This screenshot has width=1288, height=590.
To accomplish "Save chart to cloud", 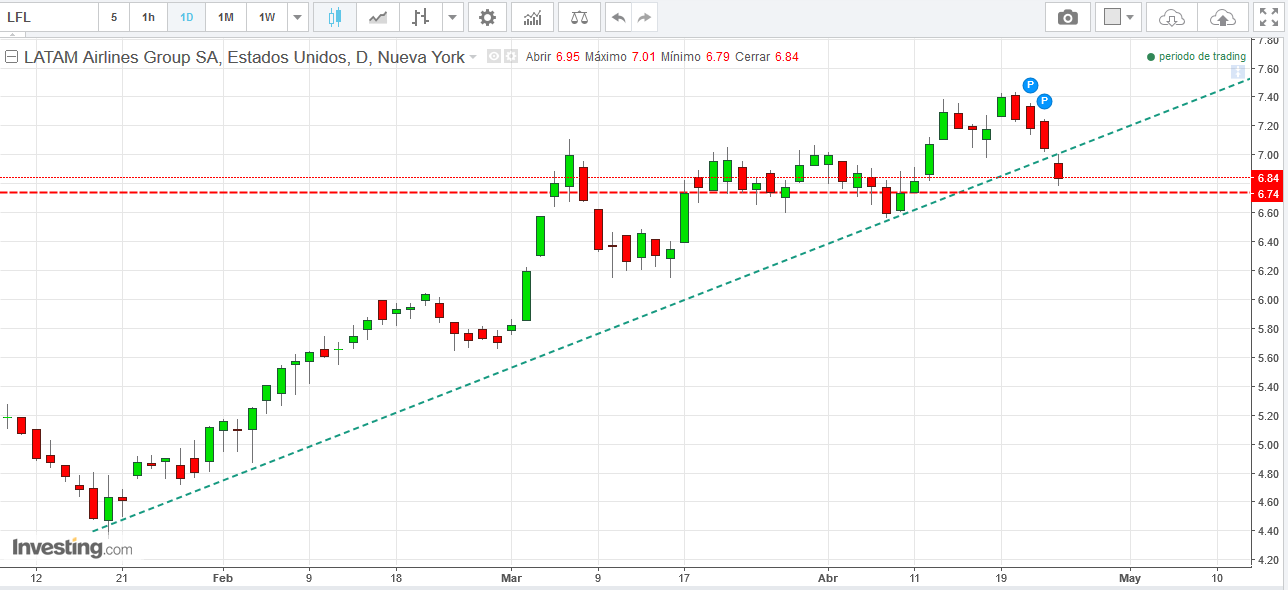I will [1222, 17].
